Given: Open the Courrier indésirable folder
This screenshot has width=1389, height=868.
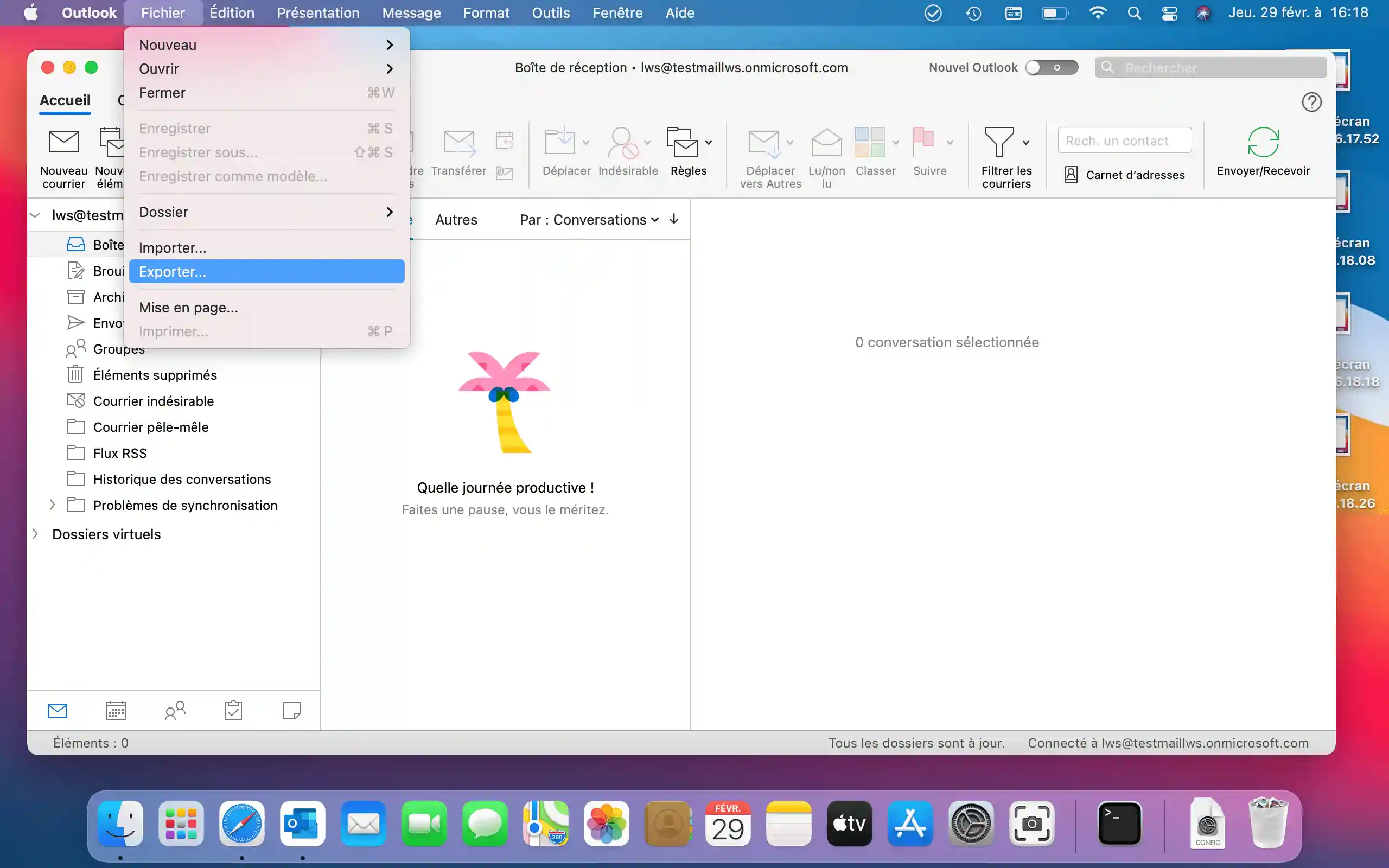Looking at the screenshot, I should [x=153, y=401].
